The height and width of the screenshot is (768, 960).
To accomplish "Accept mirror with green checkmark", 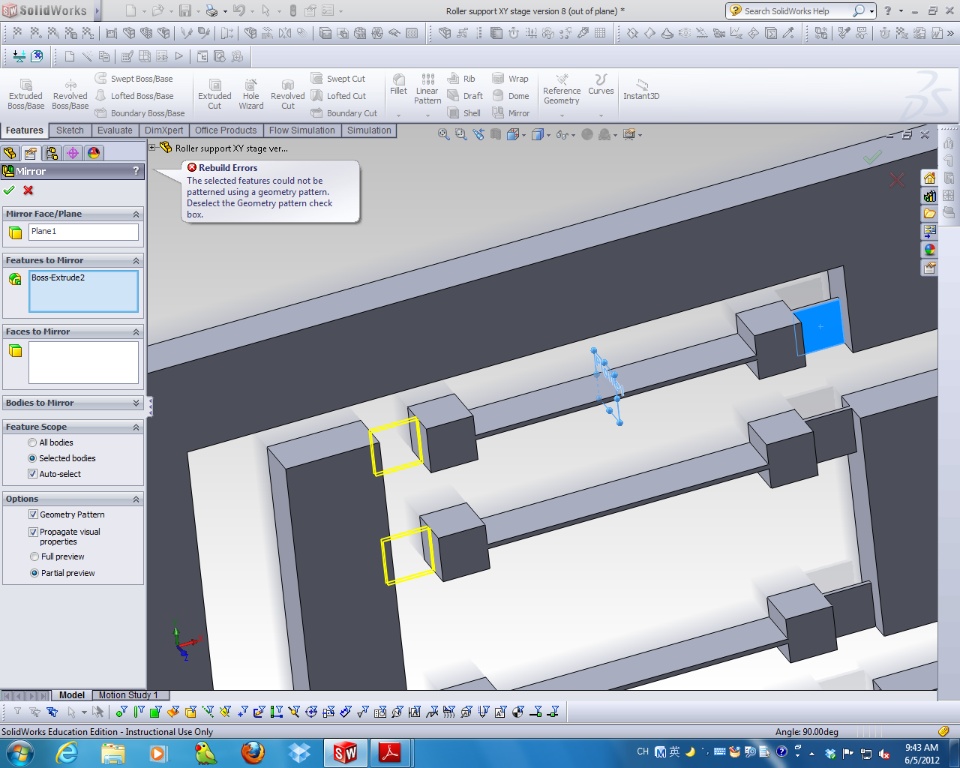I will (9, 190).
